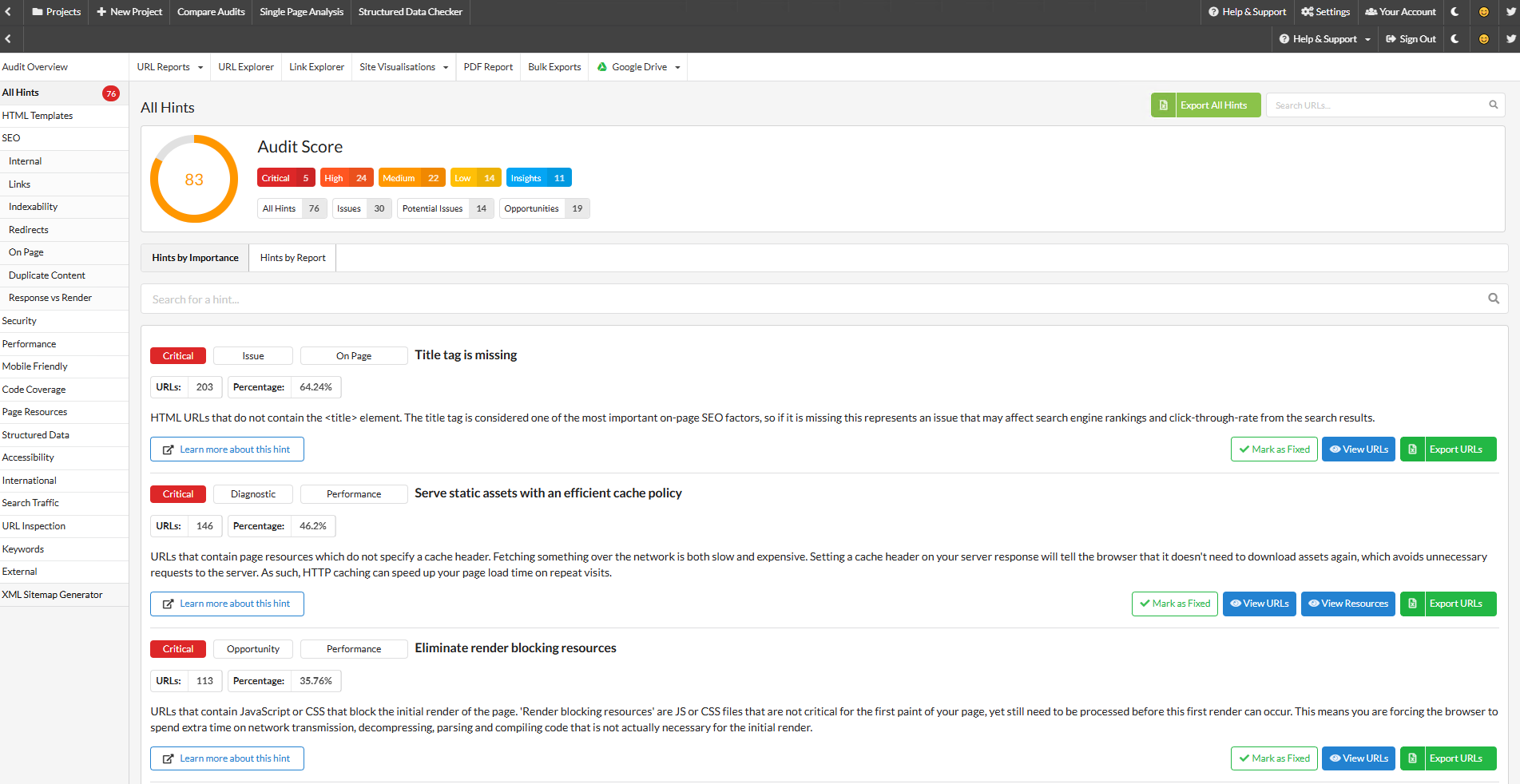Expand the Google Drive dropdown
The height and width of the screenshot is (784, 1520).
tap(638, 67)
